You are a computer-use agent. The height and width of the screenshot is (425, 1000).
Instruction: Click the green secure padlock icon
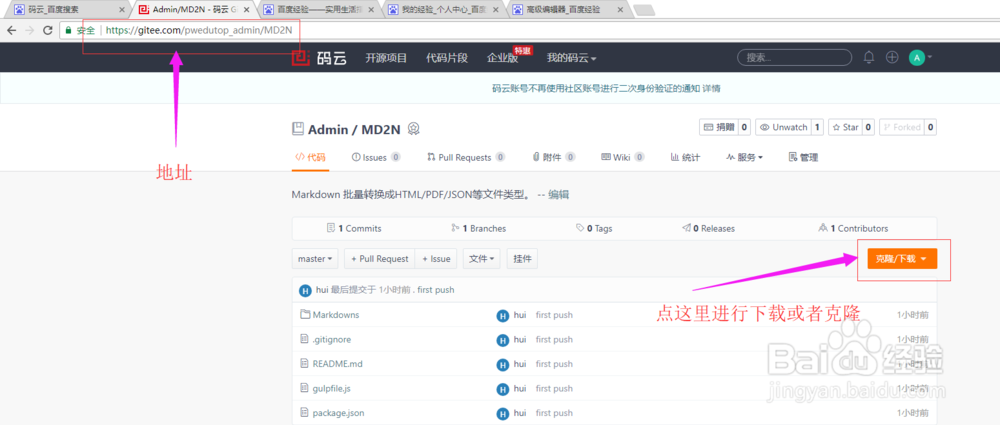68,30
